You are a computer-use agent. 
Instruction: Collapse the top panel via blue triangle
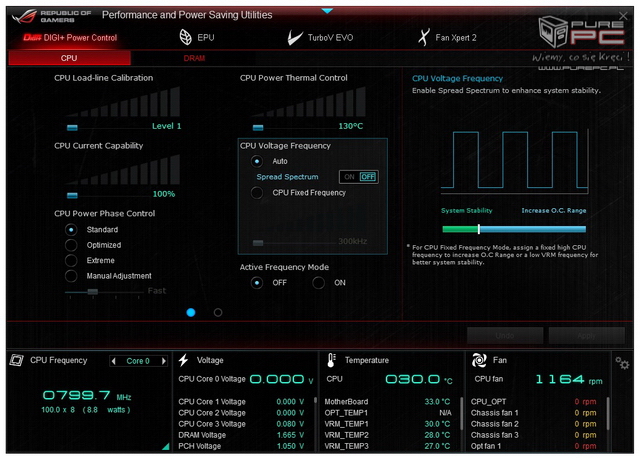[327, 11]
